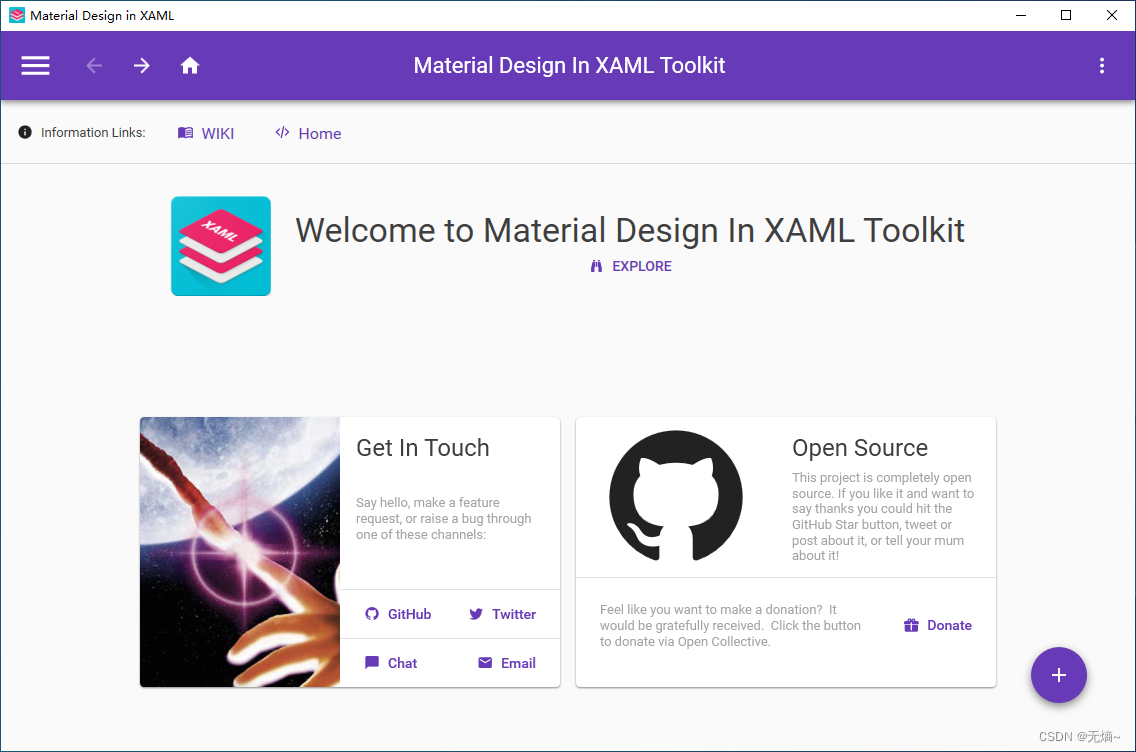Open the Chat channel
The width and height of the screenshot is (1136, 752).
391,662
